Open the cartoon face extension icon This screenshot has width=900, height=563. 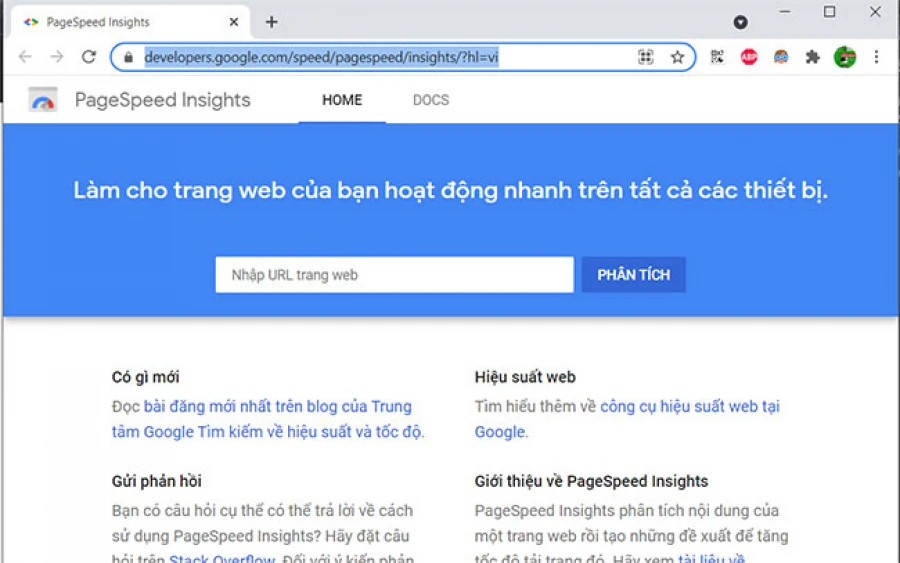[x=781, y=57]
